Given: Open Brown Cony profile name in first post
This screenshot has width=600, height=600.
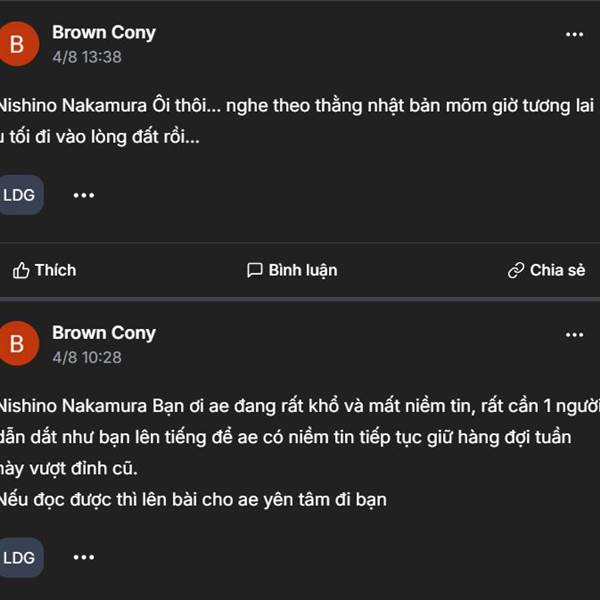Looking at the screenshot, I should click(104, 33).
